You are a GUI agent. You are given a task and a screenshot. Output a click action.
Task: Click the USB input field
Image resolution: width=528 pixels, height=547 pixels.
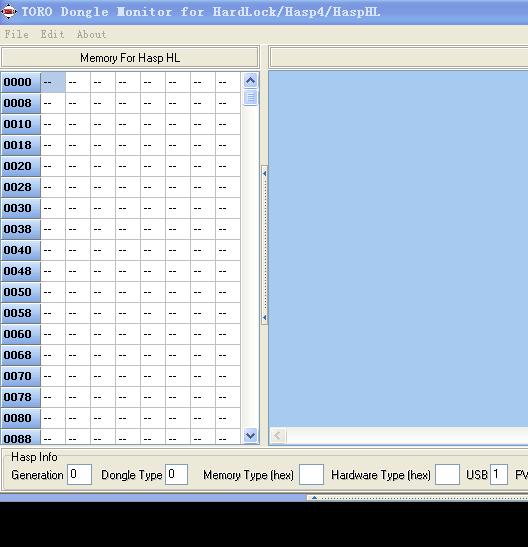coord(499,474)
